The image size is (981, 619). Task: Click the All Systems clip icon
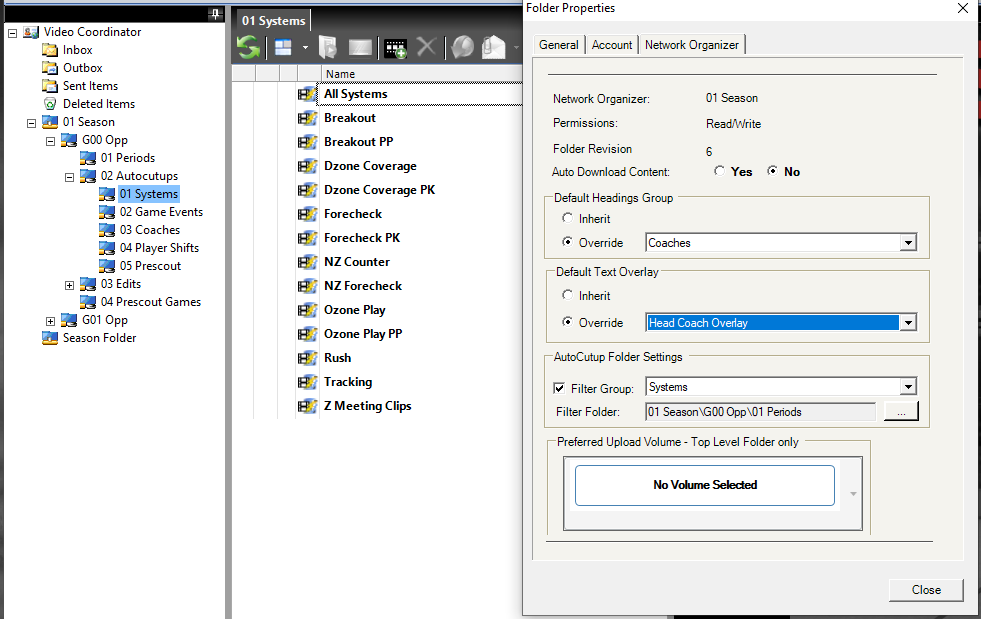click(x=307, y=94)
